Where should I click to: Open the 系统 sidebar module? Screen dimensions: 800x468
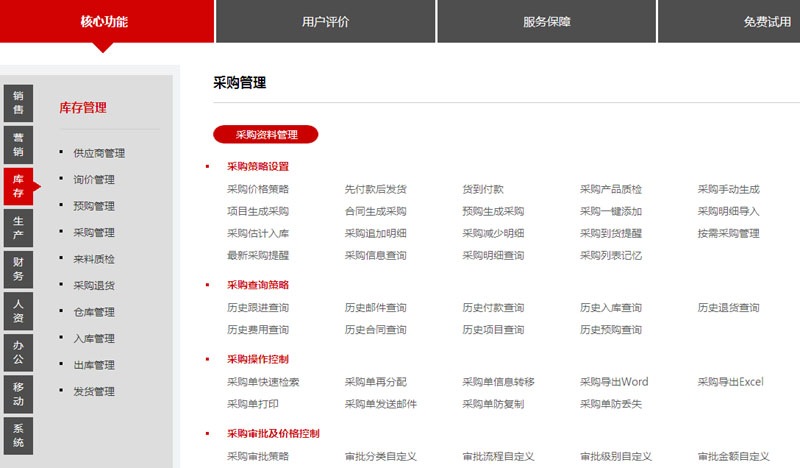(x=18, y=435)
